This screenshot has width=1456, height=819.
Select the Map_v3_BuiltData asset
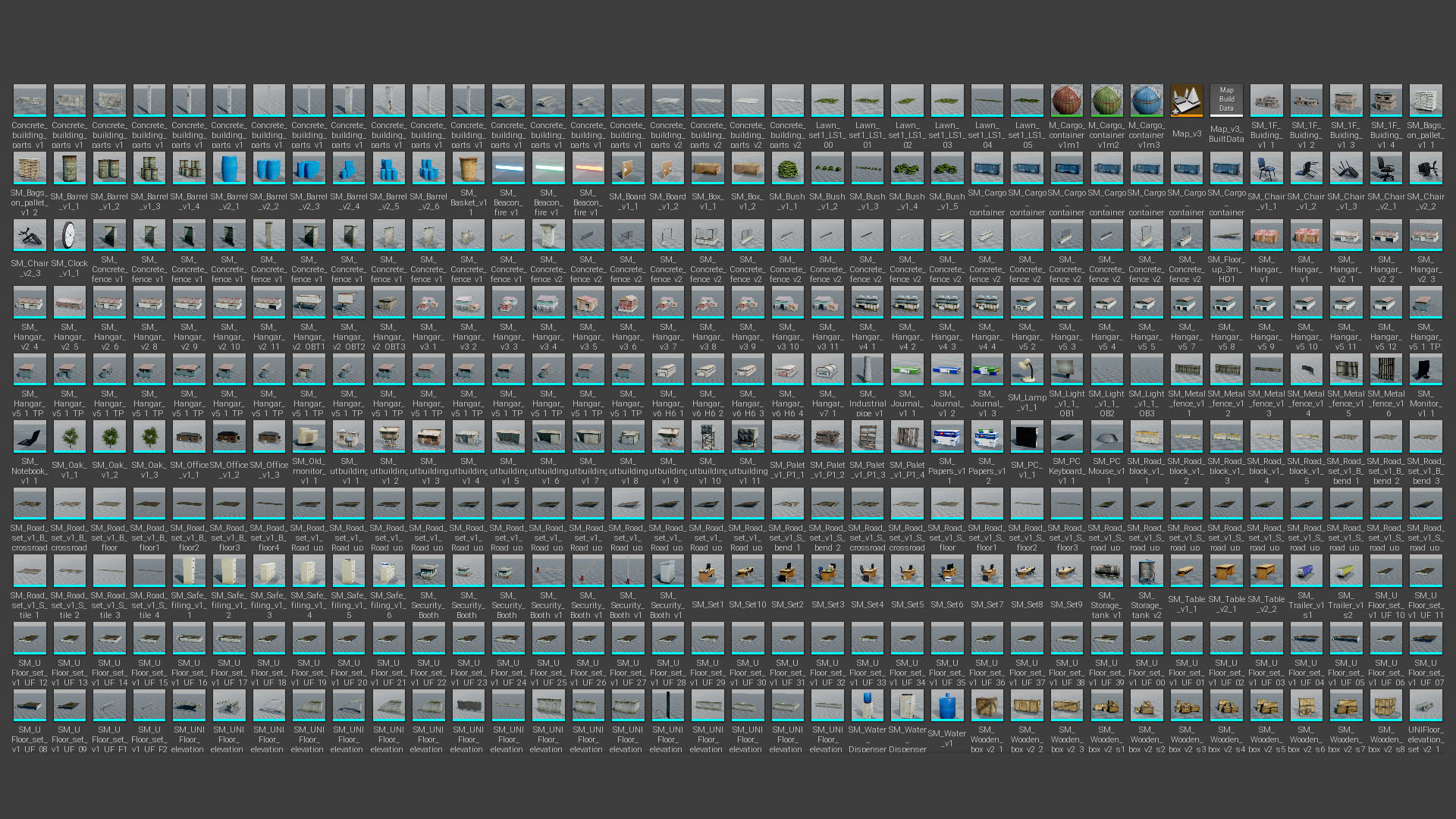coord(1226,101)
